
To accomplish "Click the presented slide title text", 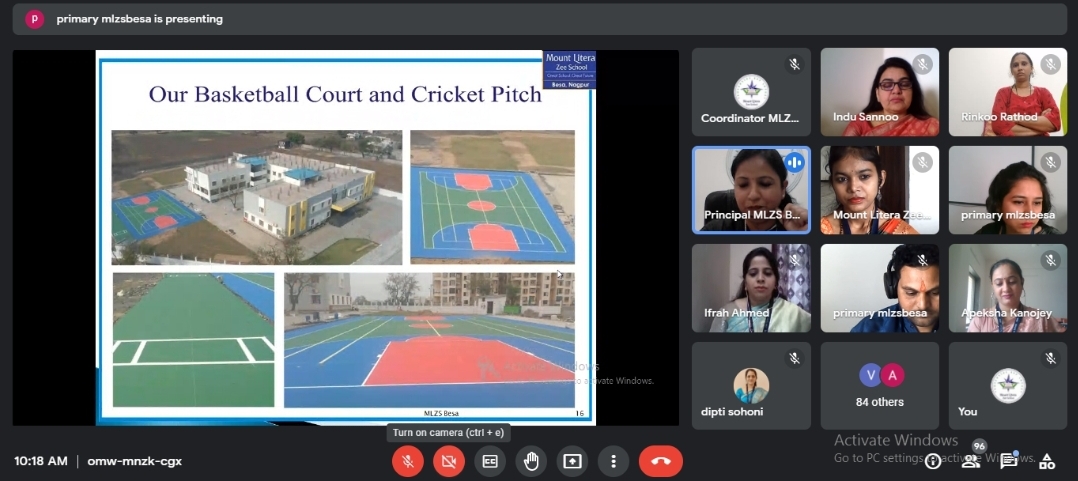I will pyautogui.click(x=345, y=93).
